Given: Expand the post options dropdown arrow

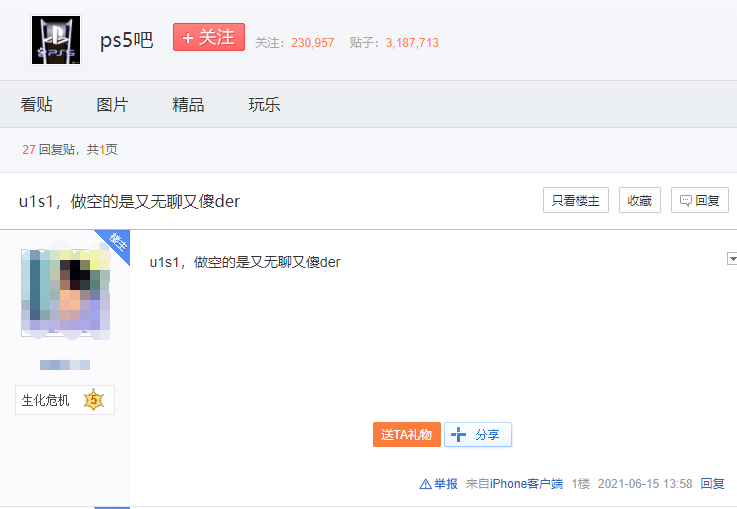Looking at the screenshot, I should (x=732, y=258).
